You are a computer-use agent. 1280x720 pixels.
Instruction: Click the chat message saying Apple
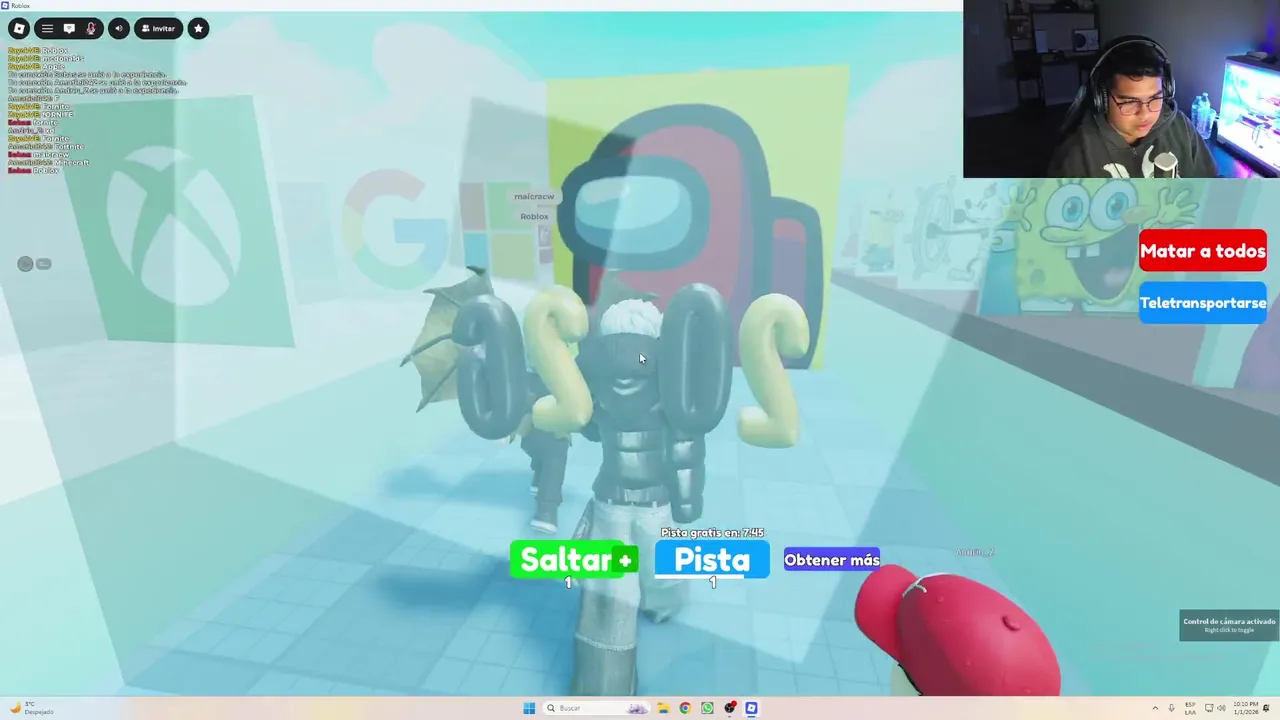36,66
